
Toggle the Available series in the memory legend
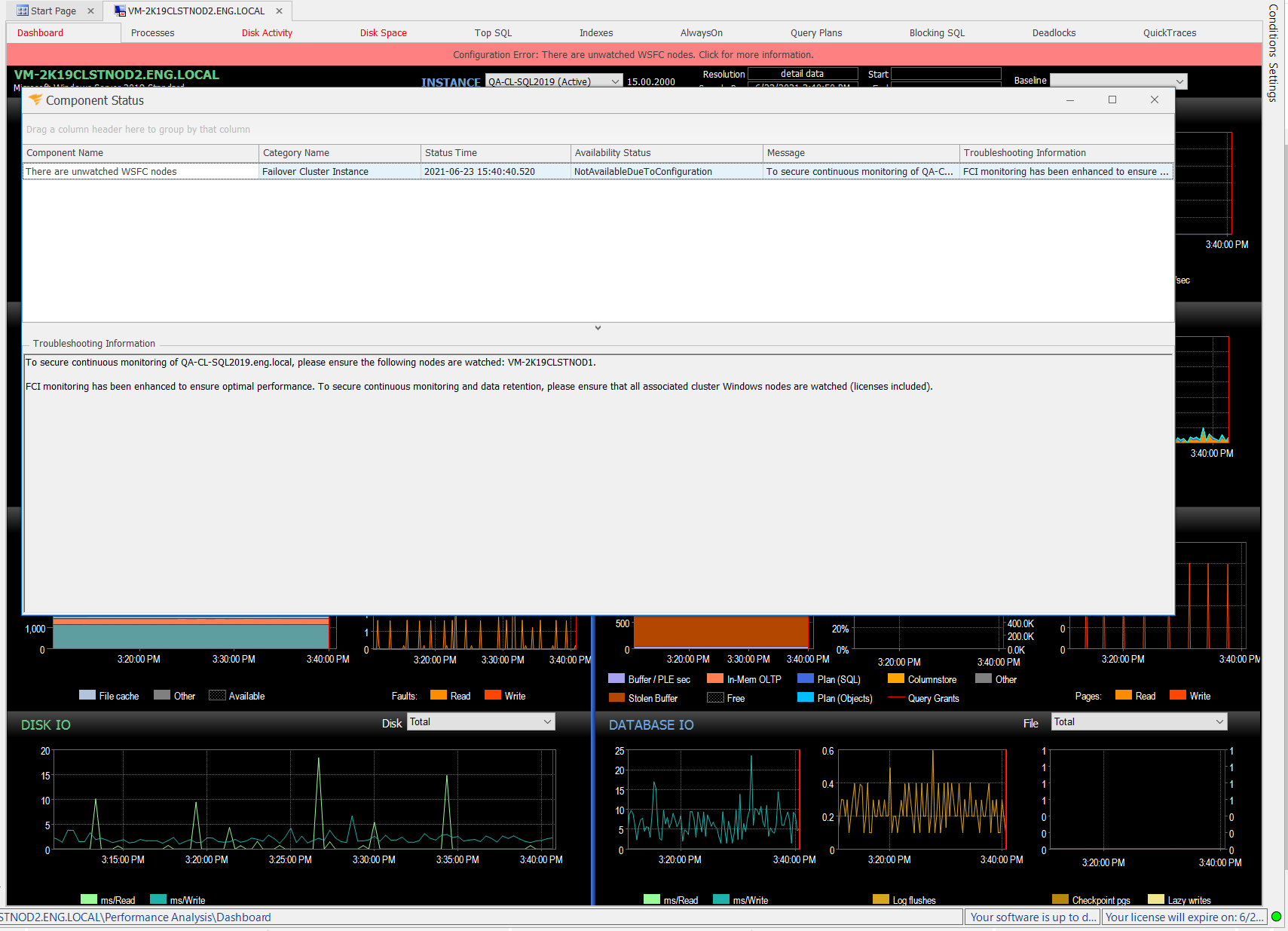click(219, 695)
